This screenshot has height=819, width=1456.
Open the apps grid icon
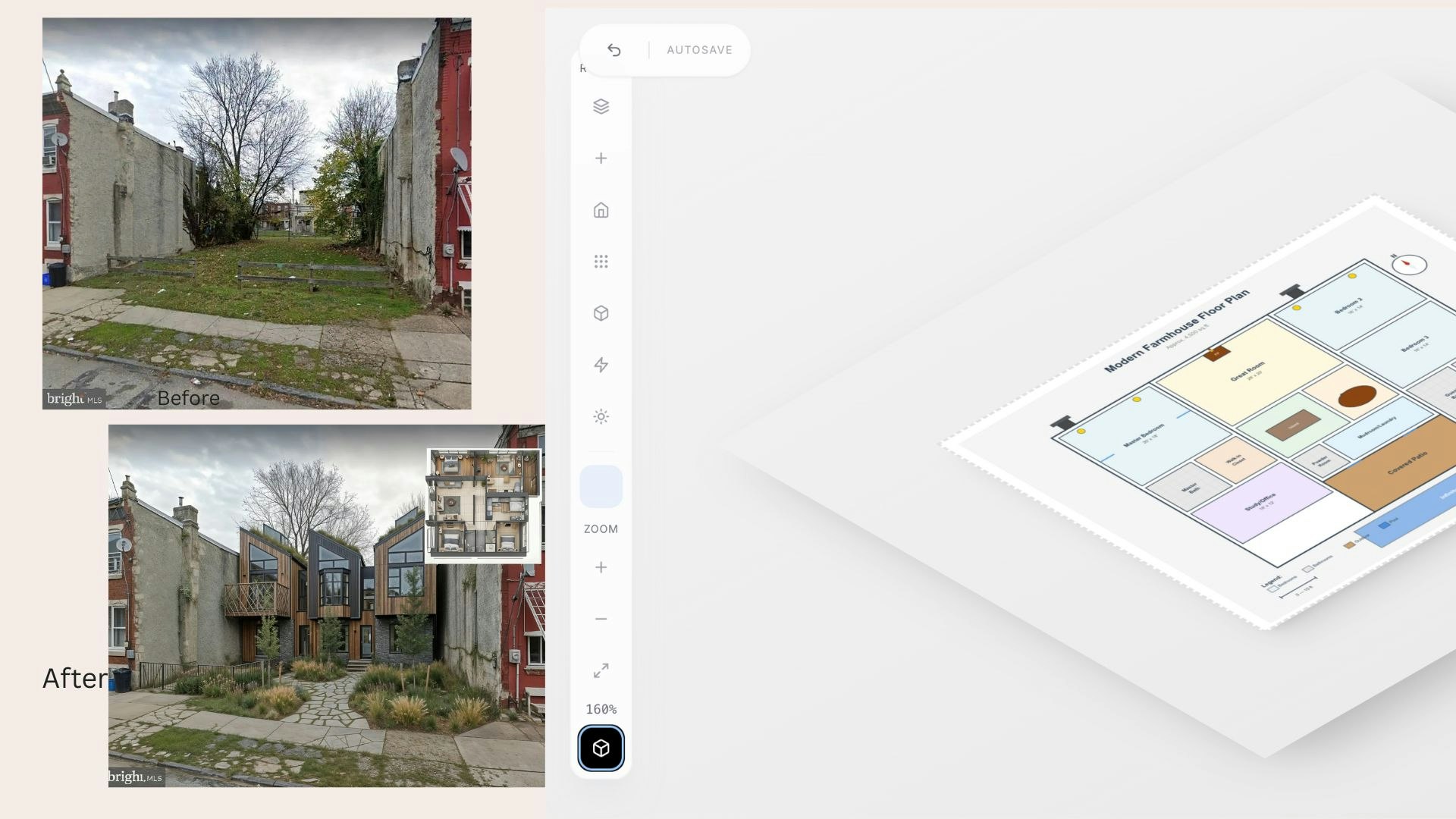(601, 261)
